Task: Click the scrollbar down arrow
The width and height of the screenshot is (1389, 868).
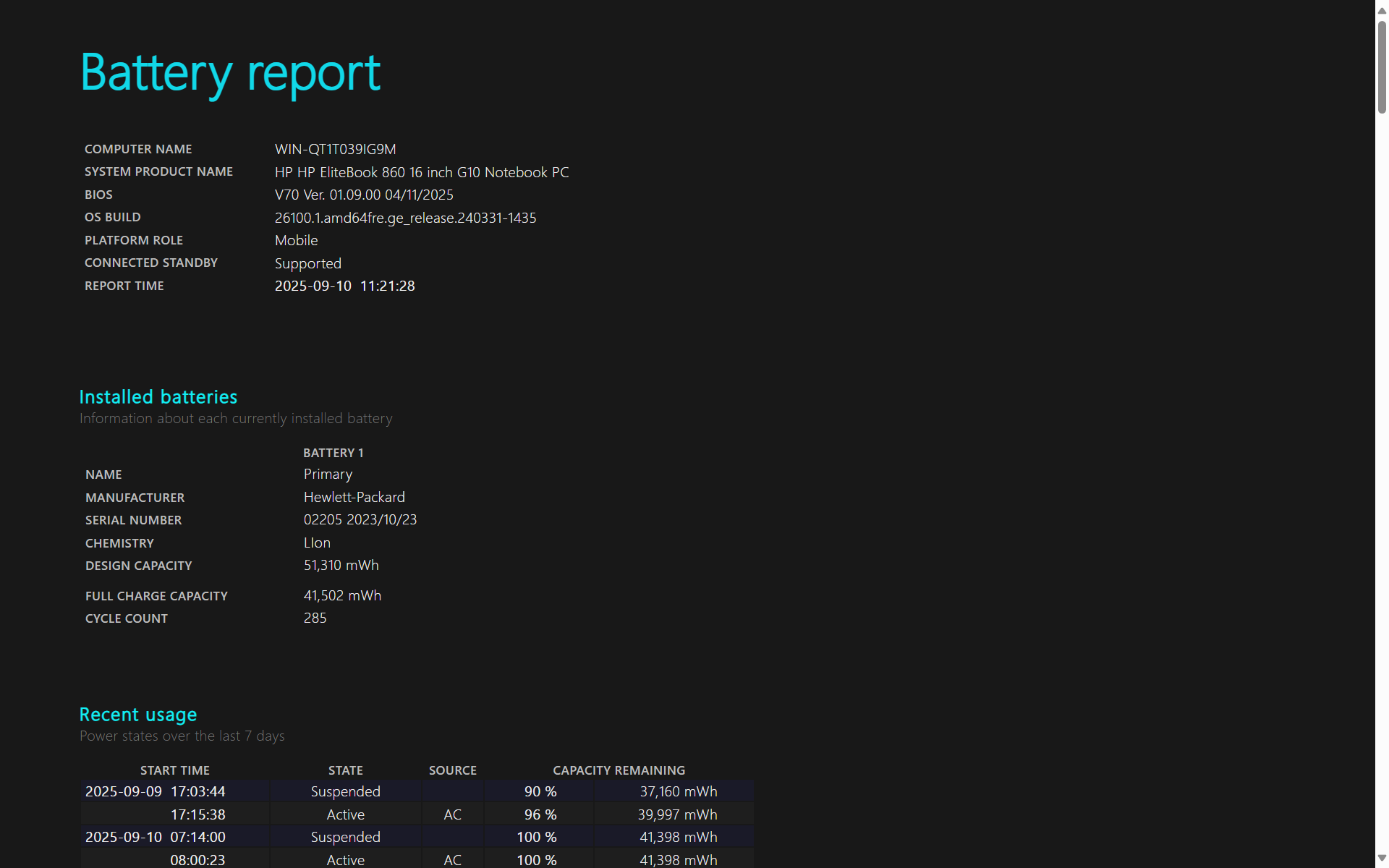Action: coord(1382,858)
